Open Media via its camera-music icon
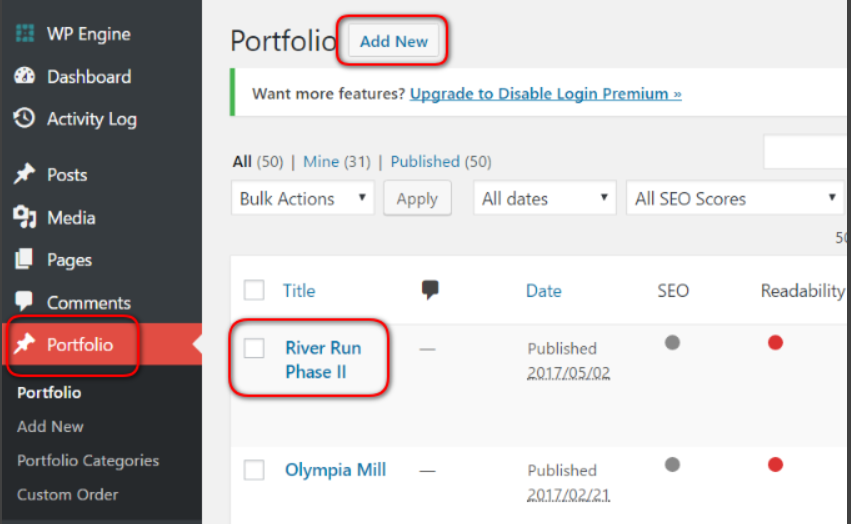Screen dimensions: 851x524 [24, 217]
